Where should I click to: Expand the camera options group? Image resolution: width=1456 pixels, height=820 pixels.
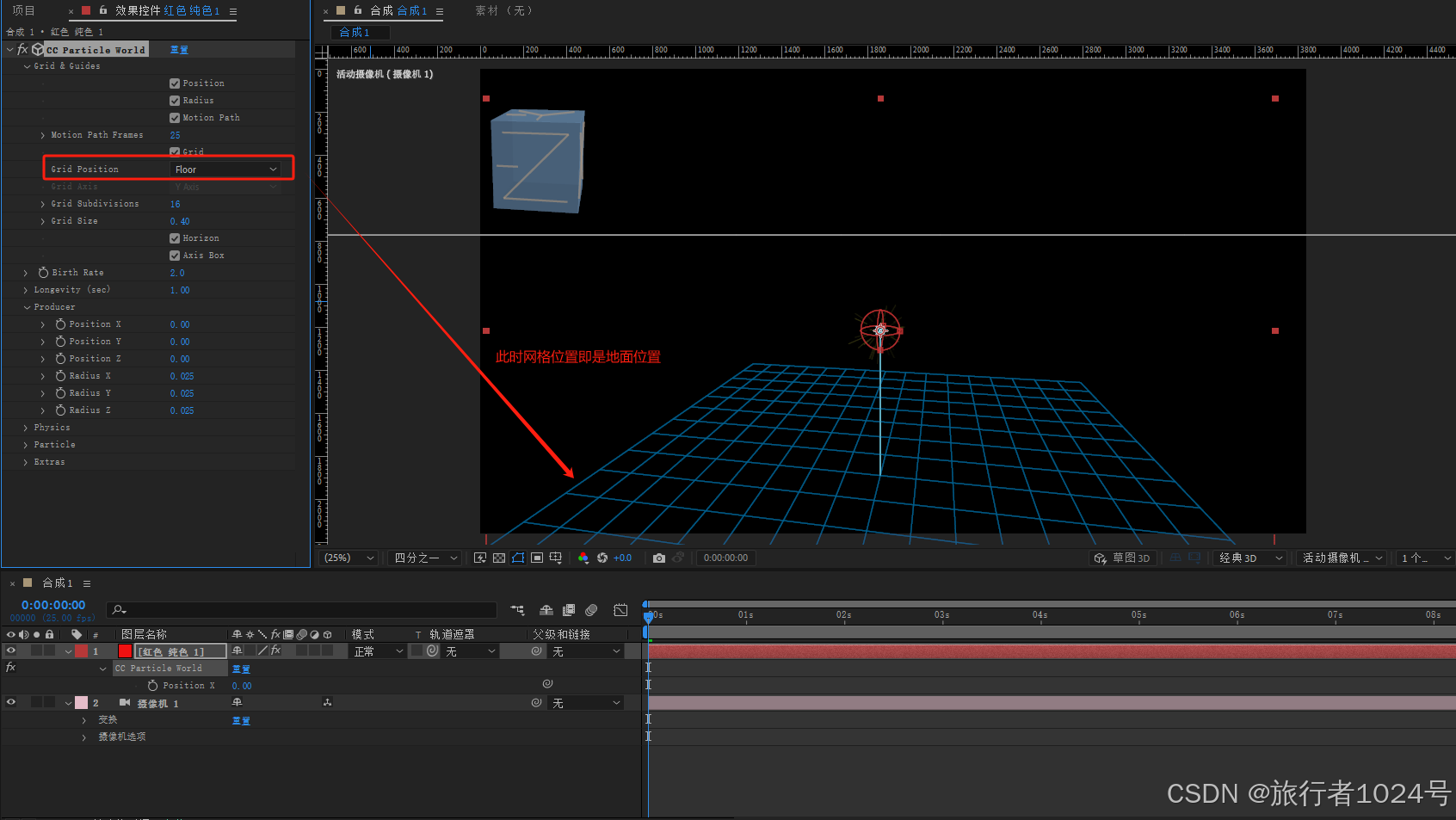tap(83, 737)
